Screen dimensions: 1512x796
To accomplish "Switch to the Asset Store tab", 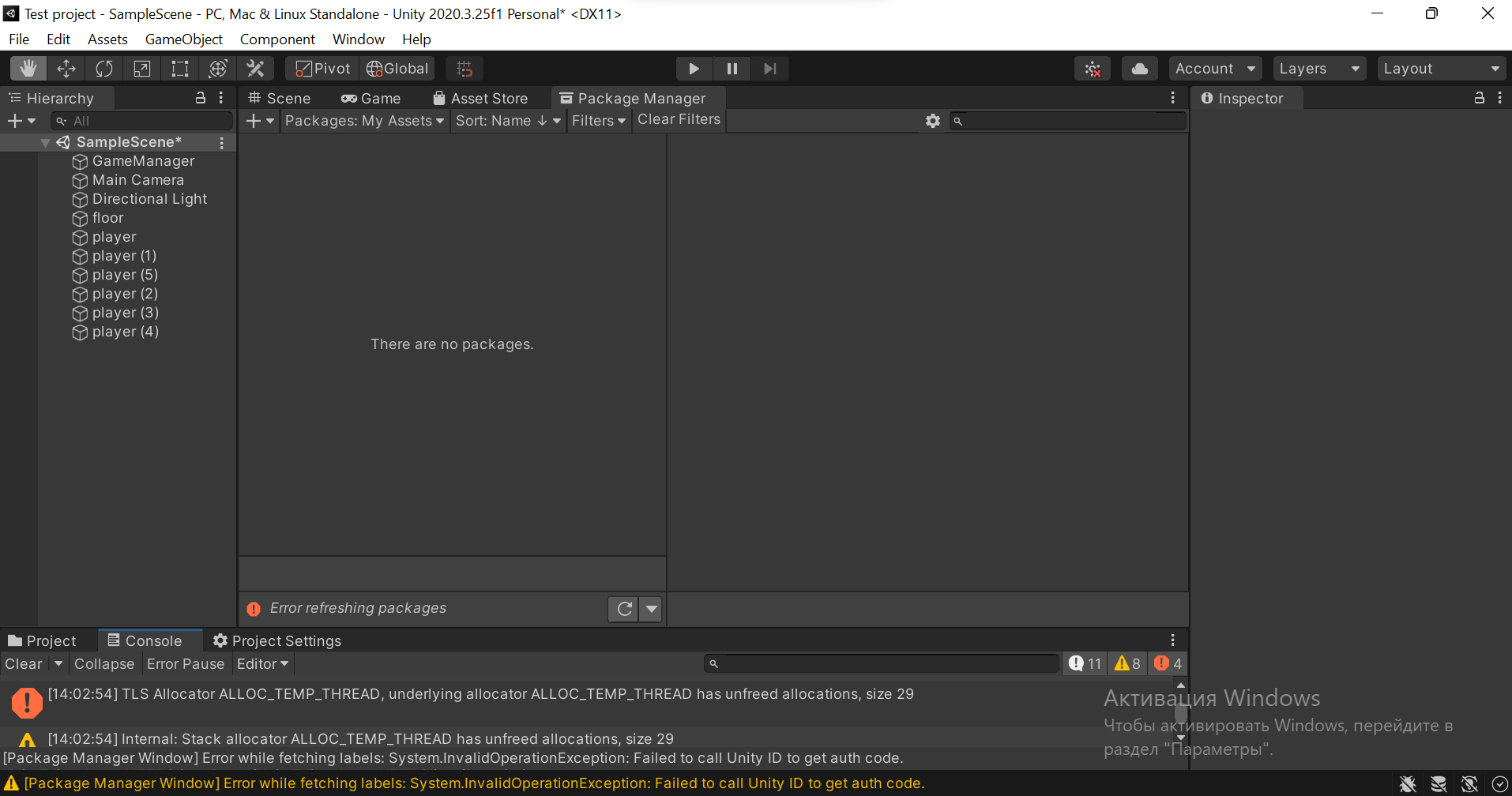I will tap(480, 98).
